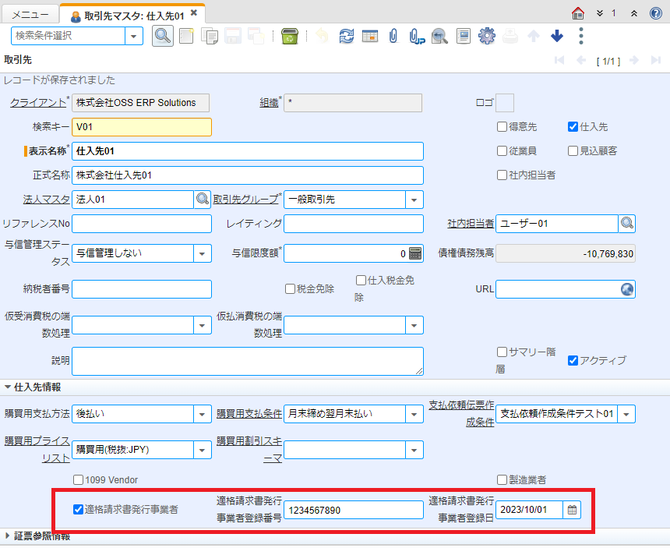Enable the 税金免除 checkbox
670x548 pixels.
click(x=290, y=289)
